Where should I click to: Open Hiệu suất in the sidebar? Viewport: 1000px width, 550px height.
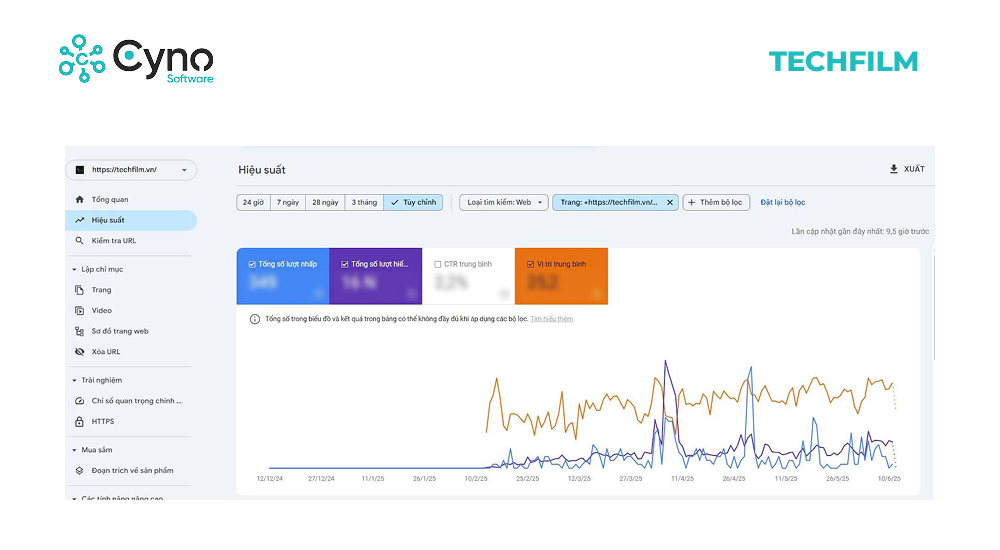[x=131, y=220]
